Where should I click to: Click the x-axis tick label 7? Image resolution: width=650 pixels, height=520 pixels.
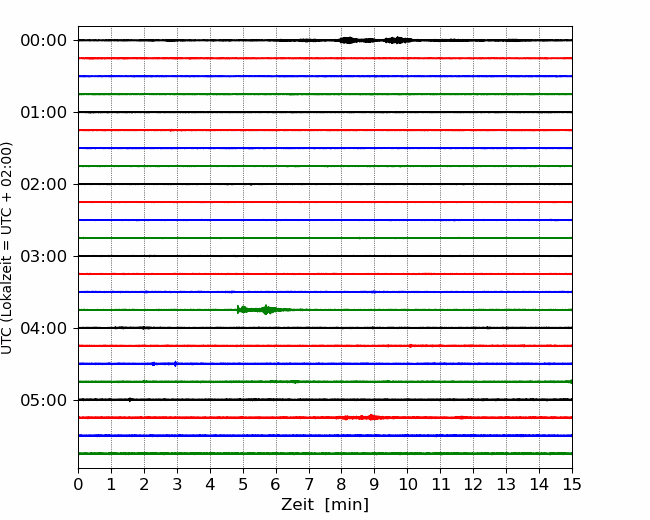click(309, 484)
